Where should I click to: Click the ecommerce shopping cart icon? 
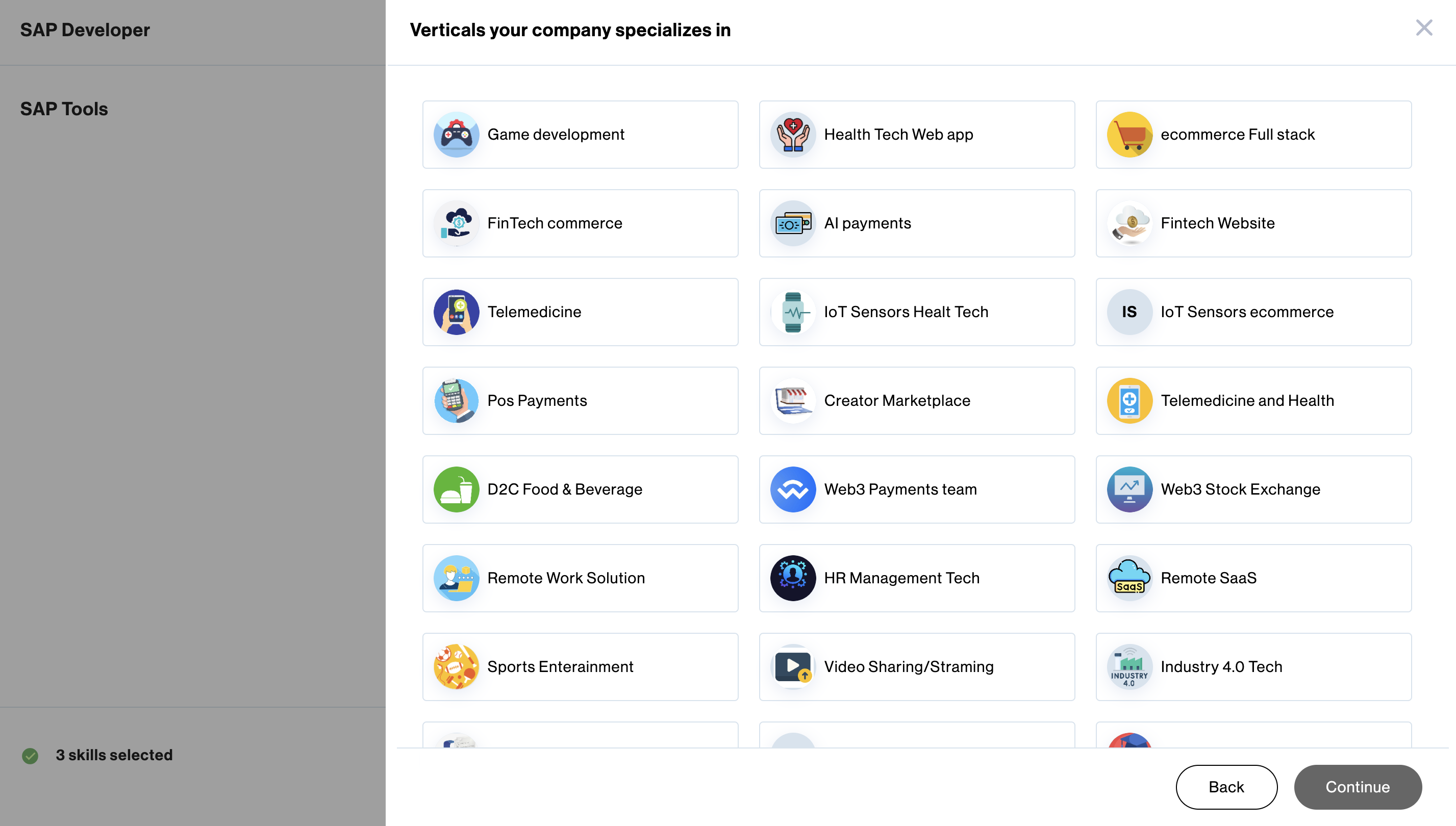(x=1129, y=135)
